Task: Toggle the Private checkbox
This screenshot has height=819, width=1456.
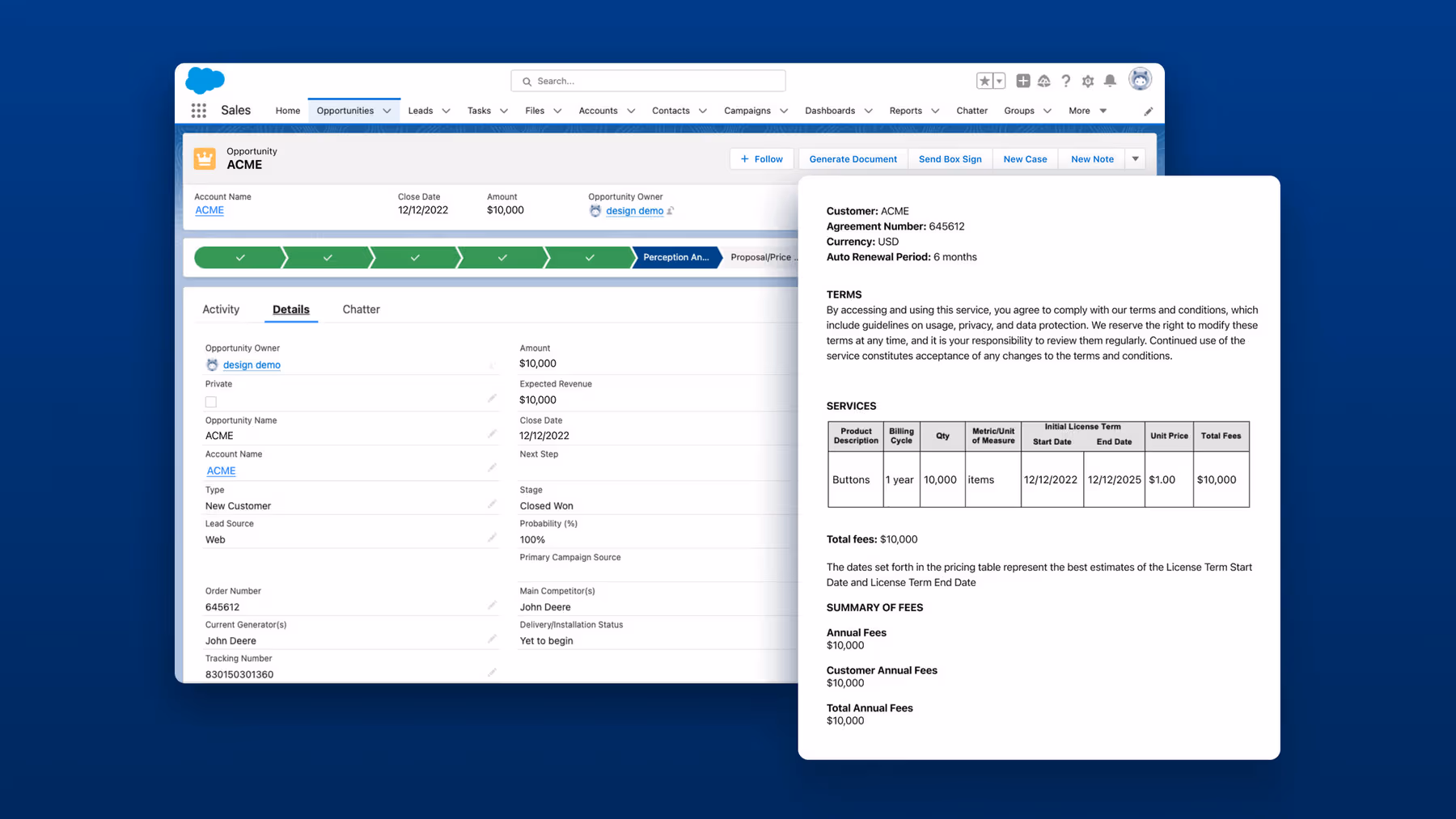Action: point(211,402)
